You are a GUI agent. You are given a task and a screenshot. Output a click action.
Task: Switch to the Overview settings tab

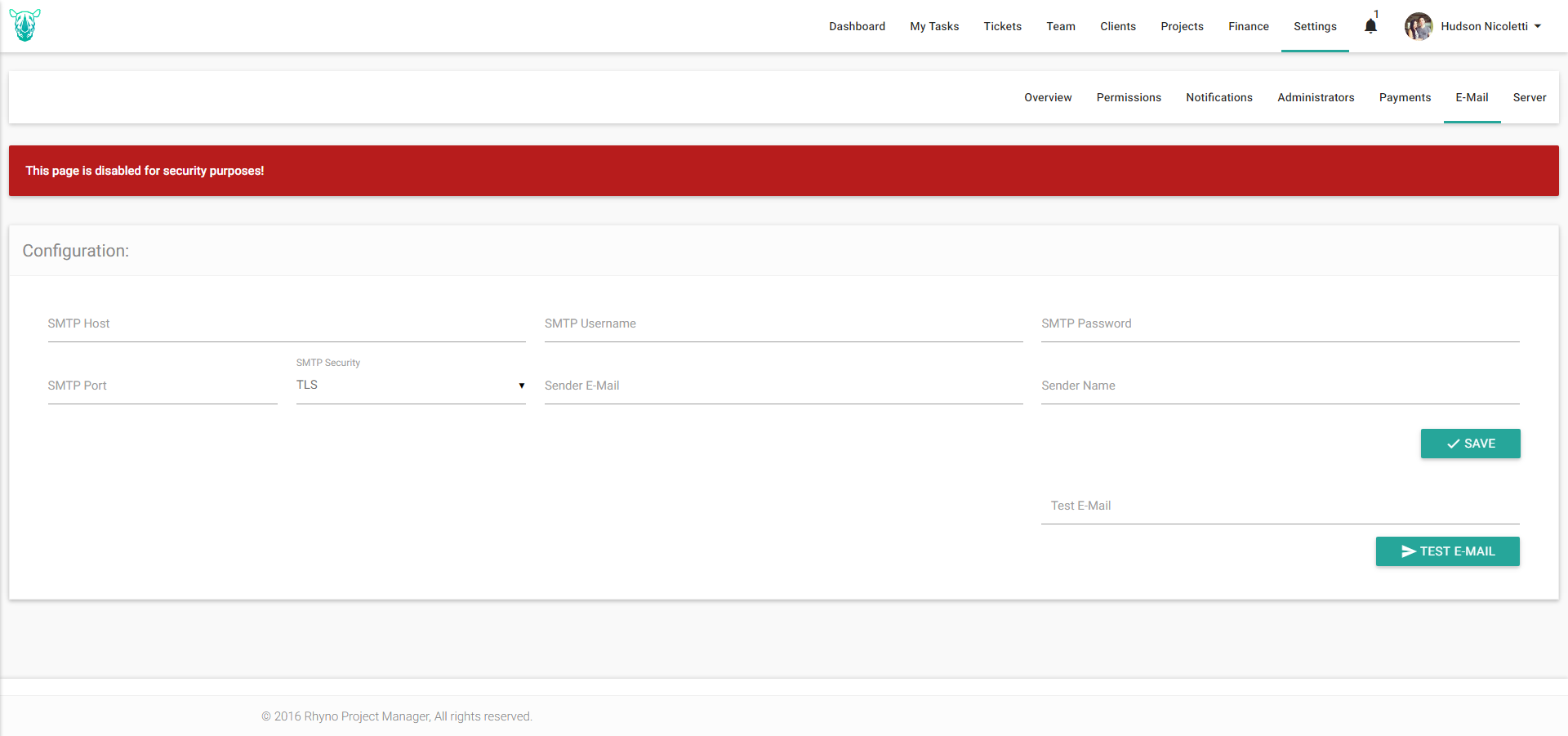coord(1048,97)
